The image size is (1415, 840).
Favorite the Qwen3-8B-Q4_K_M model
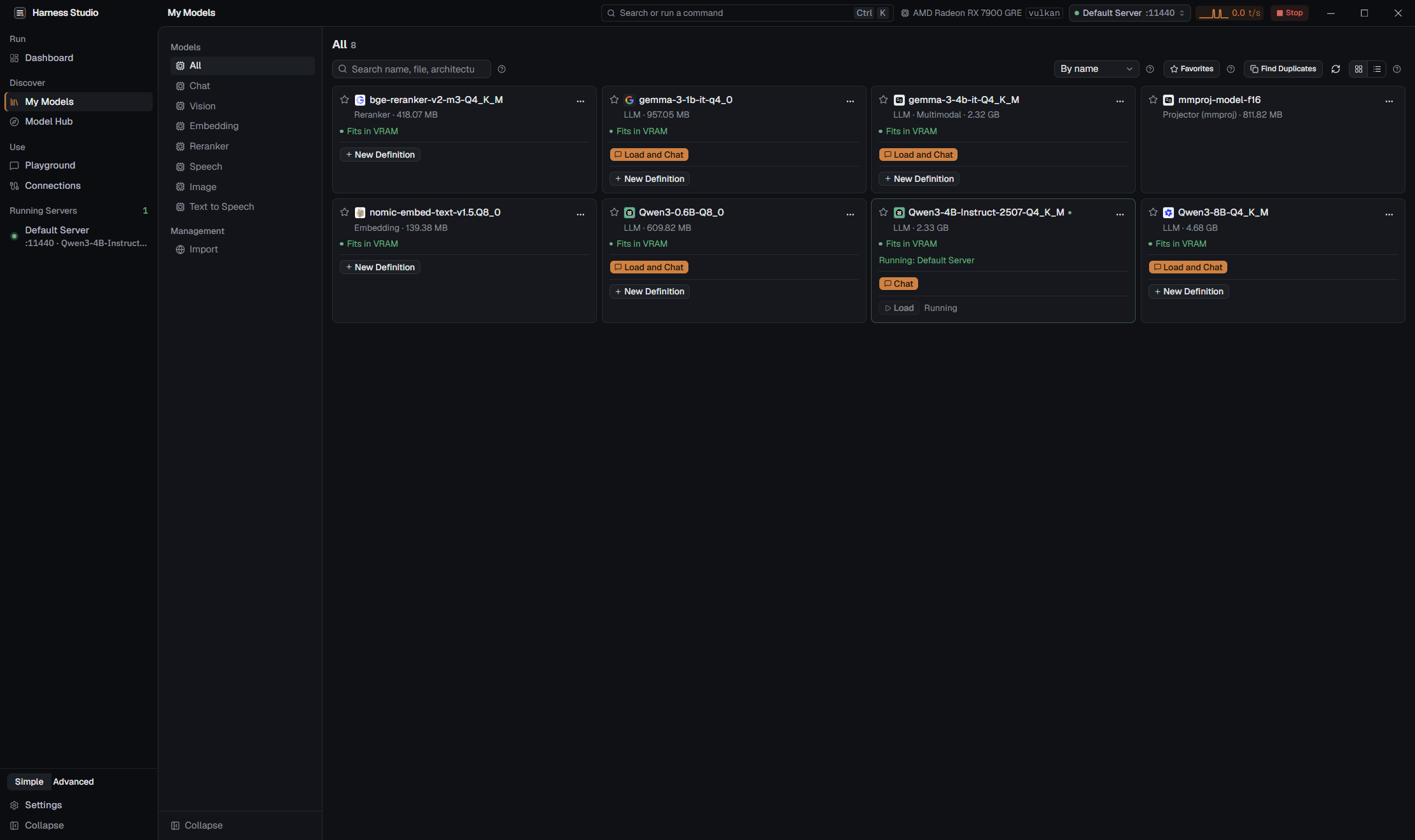pyautogui.click(x=1153, y=212)
